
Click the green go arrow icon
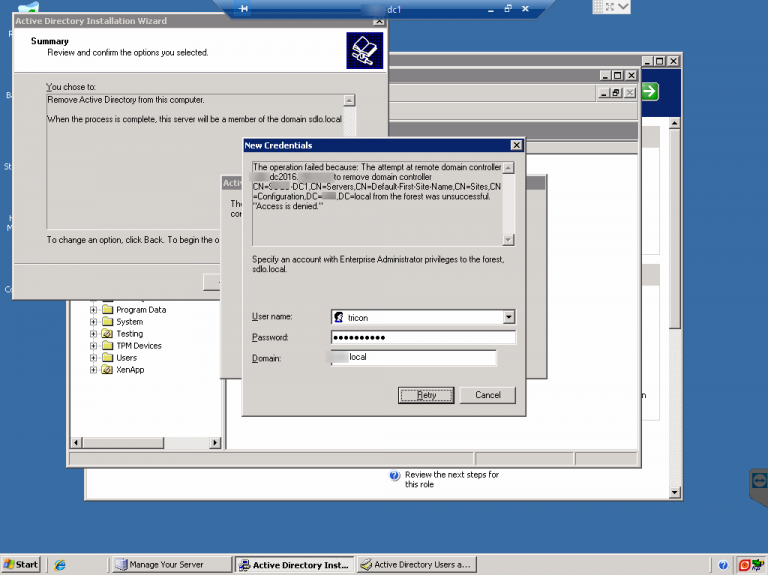[649, 91]
